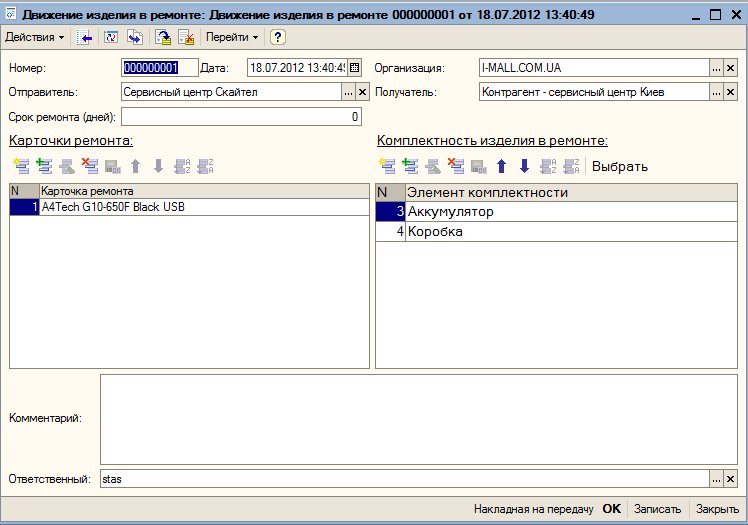The width and height of the screenshot is (748, 525).
Task: Open the Действия dropdown menu
Action: 34,37
